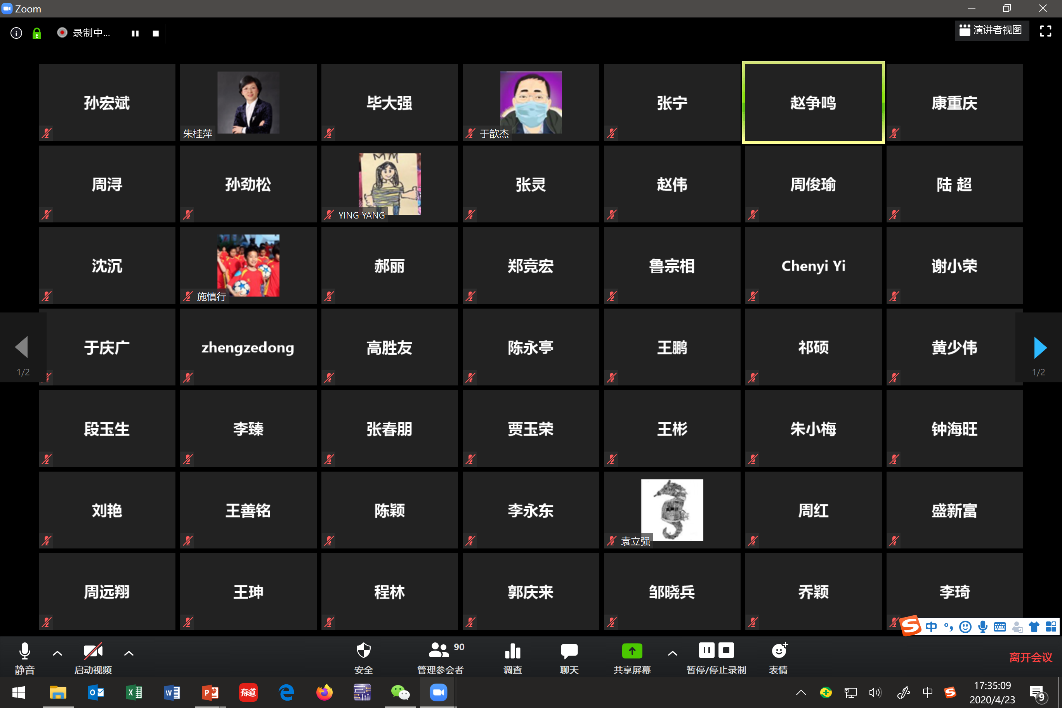Click the green Share Screen (共享屏幕) icon
This screenshot has height=708, width=1062.
631,651
